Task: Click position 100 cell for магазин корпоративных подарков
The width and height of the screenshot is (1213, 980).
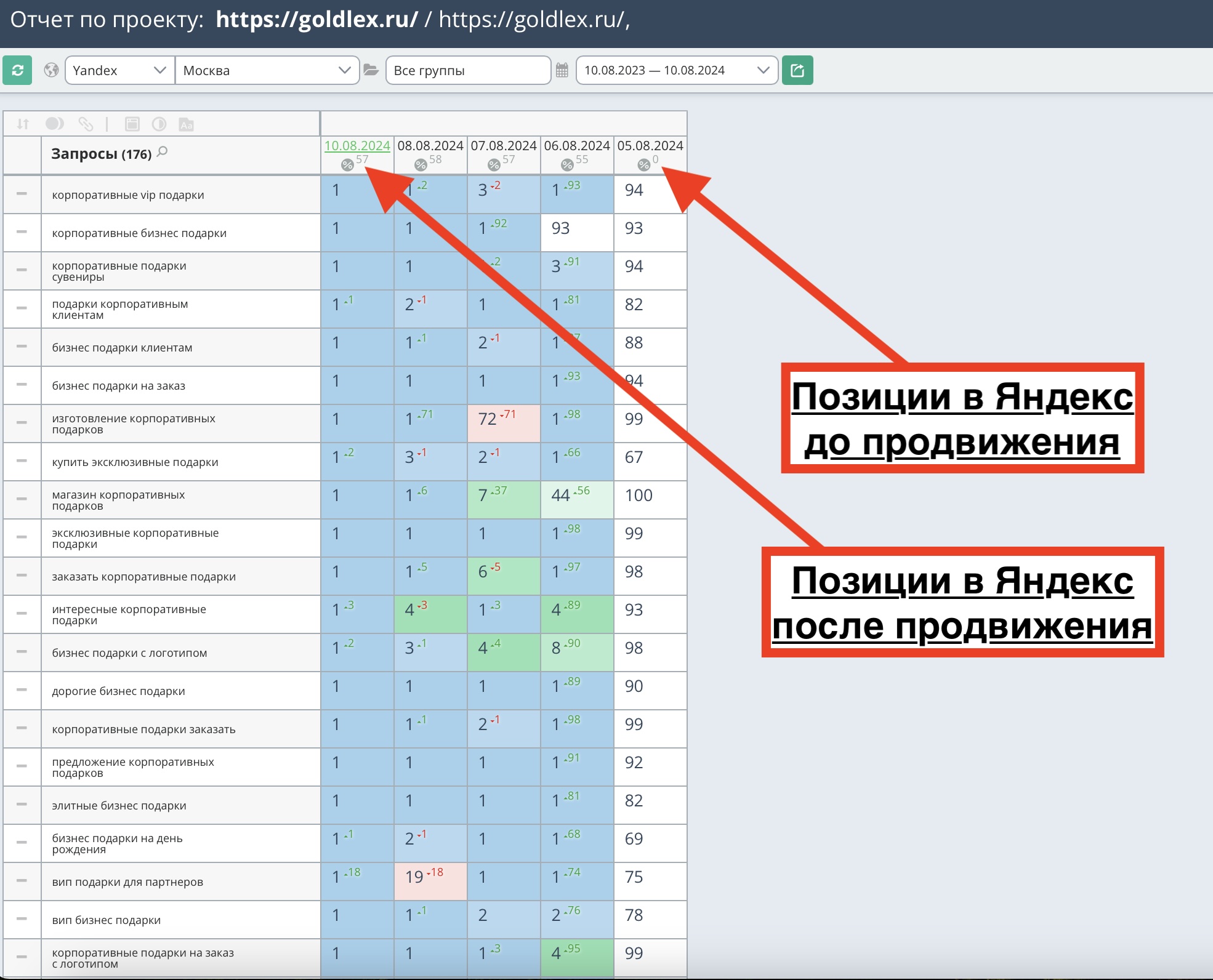Action: 650,500
